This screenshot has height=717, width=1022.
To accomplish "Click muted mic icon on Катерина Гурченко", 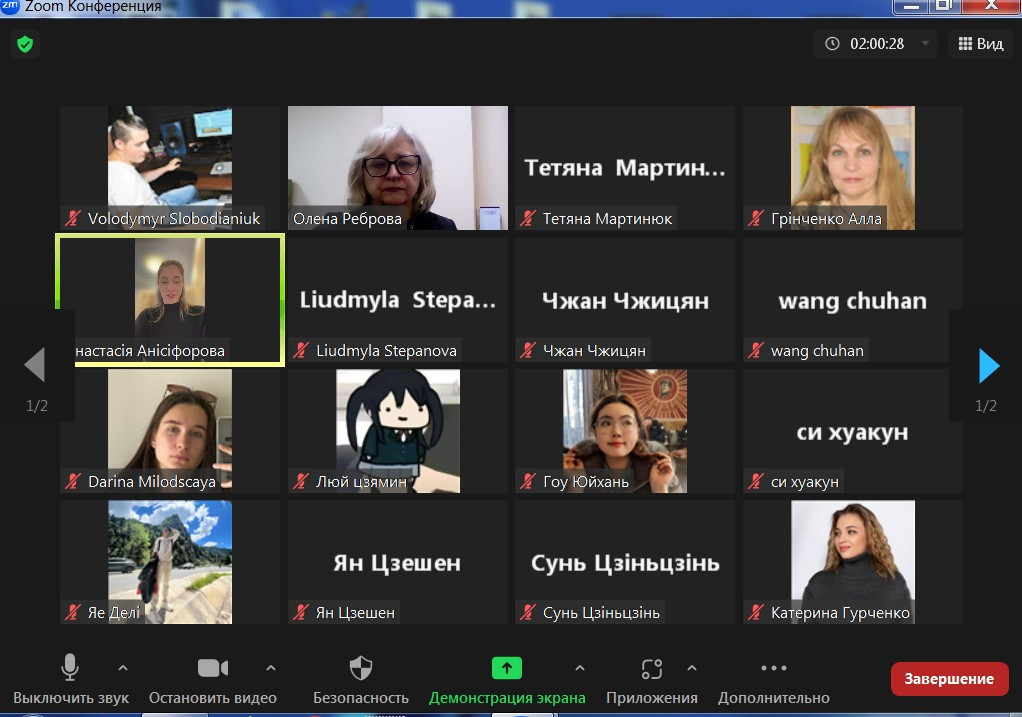I will [x=757, y=613].
